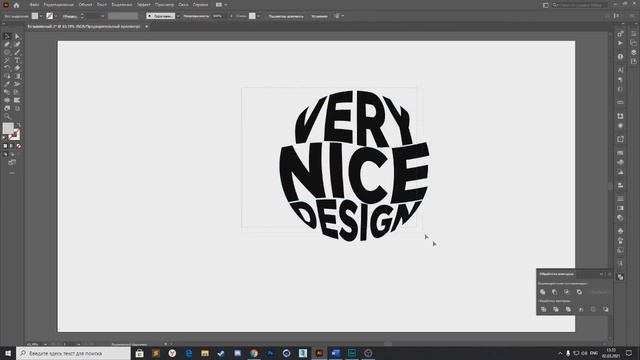Open Google Chrome from the taskbar
Screen dimensions: 640x360
pos(254,353)
